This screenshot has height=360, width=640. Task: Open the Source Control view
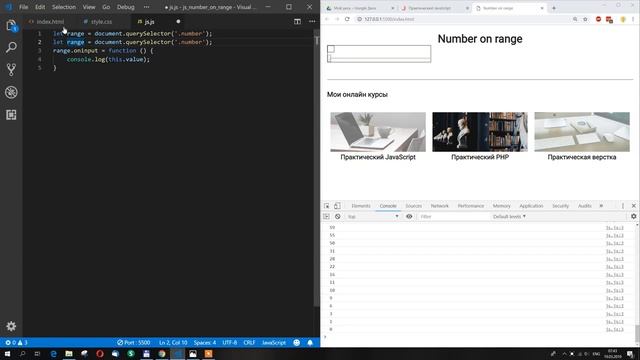point(11,70)
